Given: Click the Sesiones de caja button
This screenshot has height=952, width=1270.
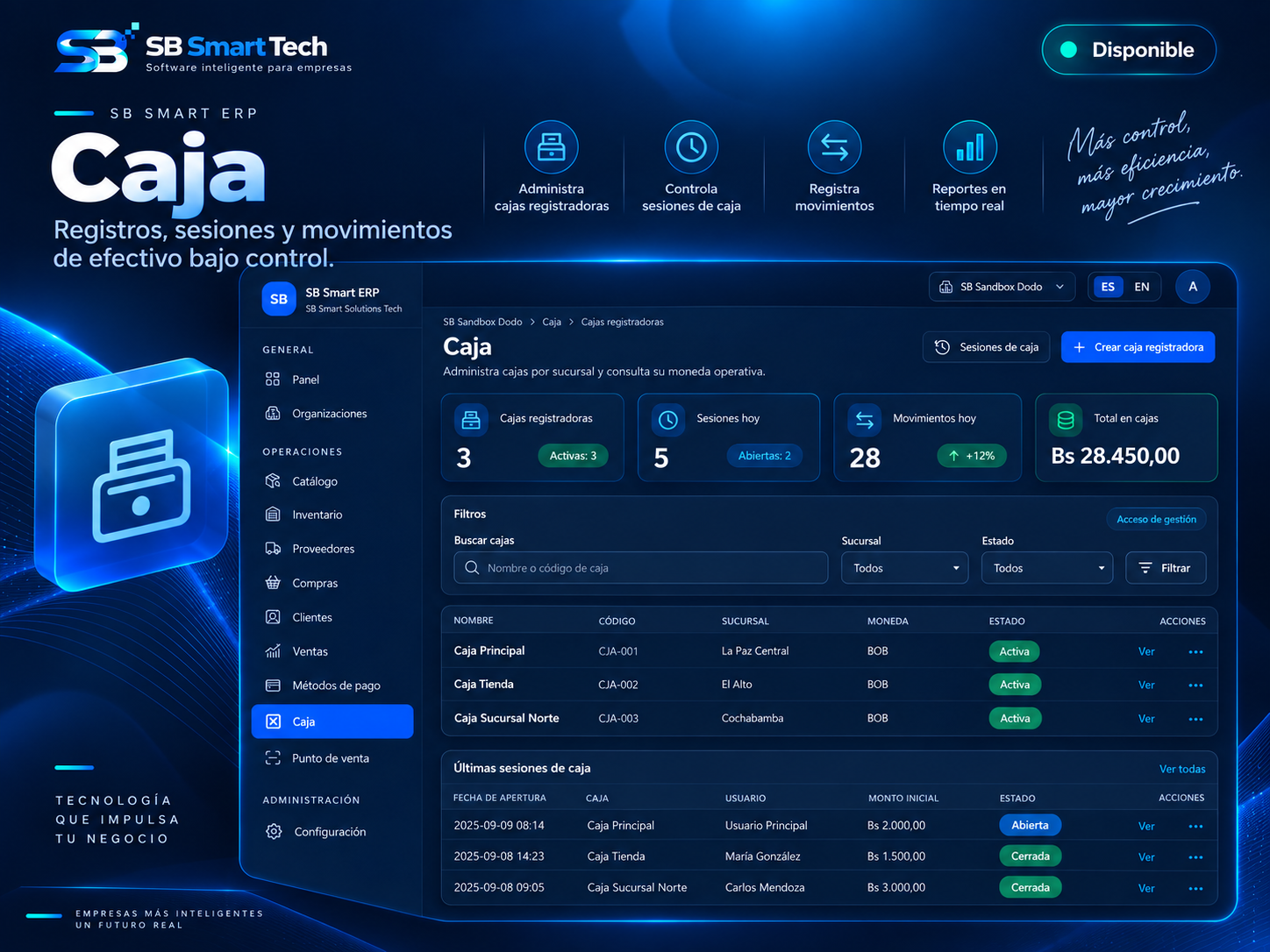Looking at the screenshot, I should point(987,347).
